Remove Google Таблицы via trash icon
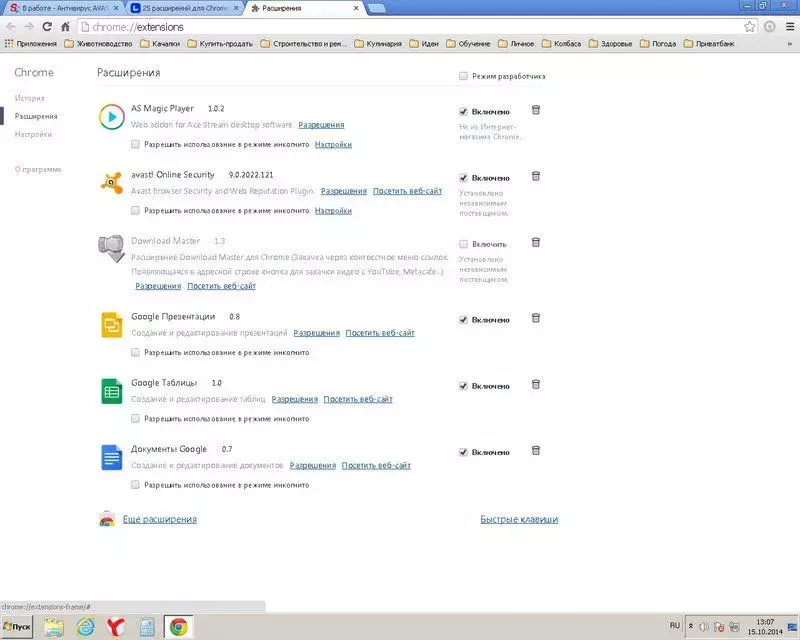 tap(536, 385)
